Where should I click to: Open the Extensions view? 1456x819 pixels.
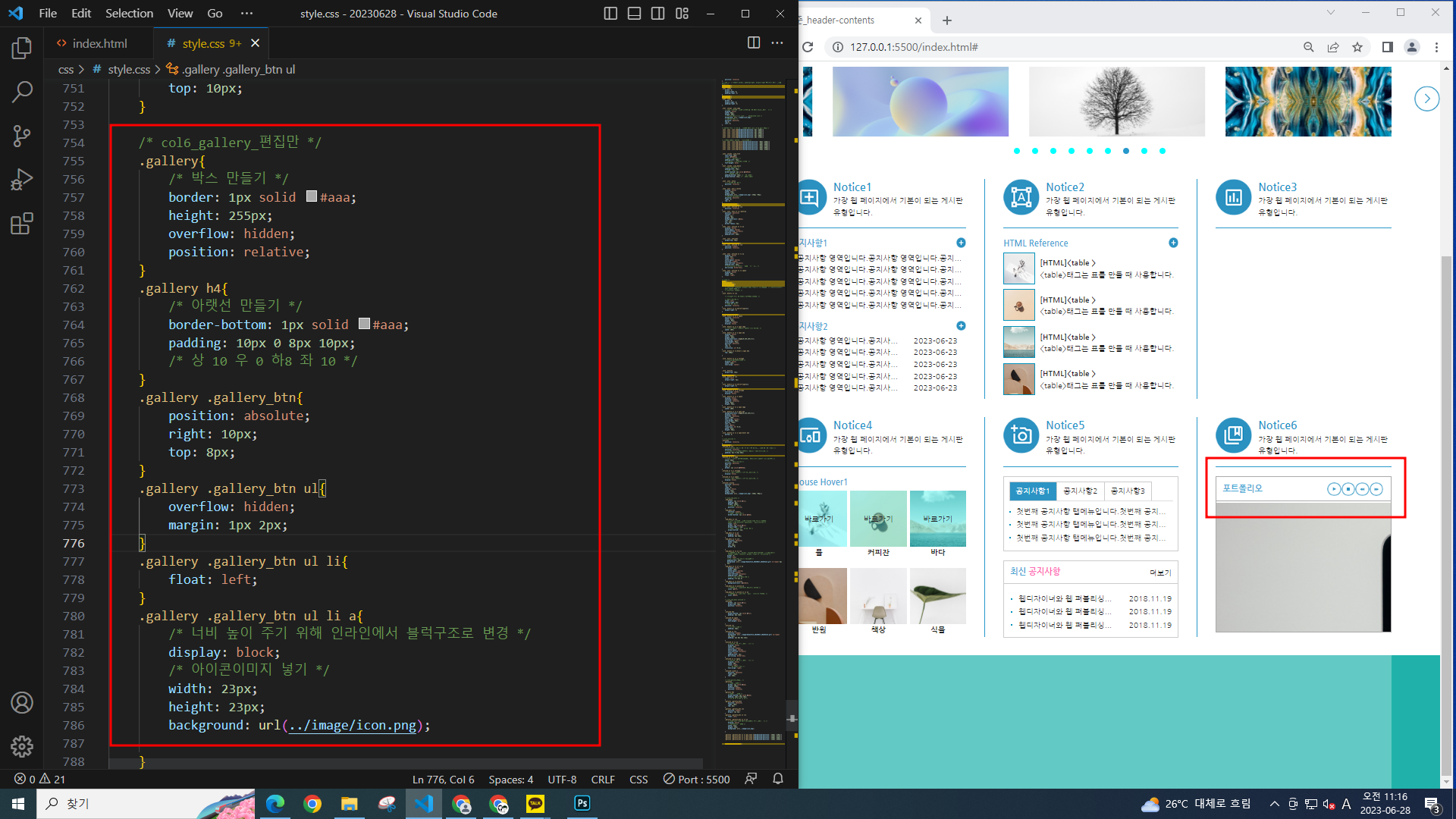[x=22, y=224]
